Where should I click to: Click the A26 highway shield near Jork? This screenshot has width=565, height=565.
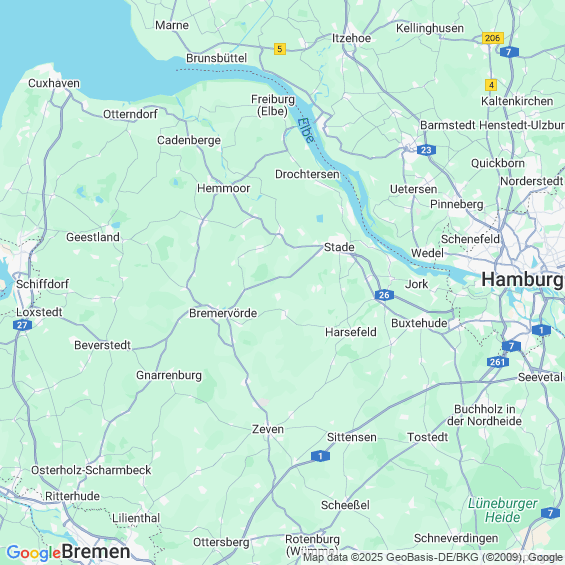tap(384, 295)
